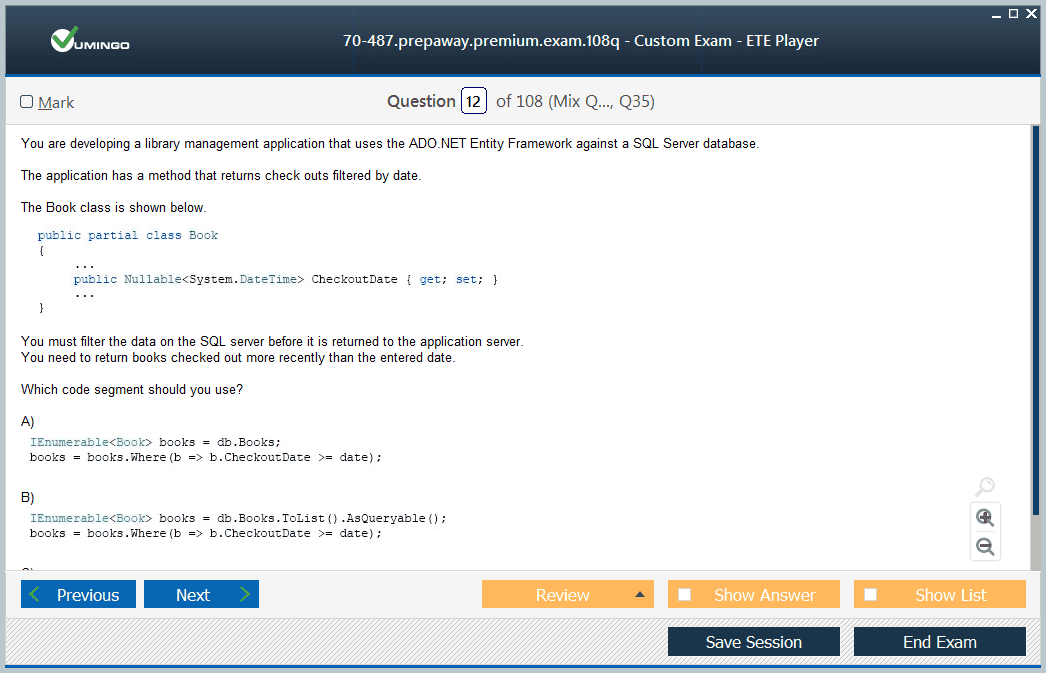
Task: Maximize the ETE Player window
Action: 1013,13
